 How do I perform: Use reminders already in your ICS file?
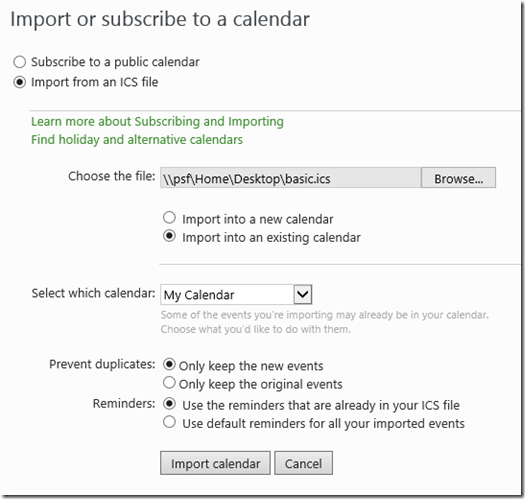pos(169,404)
